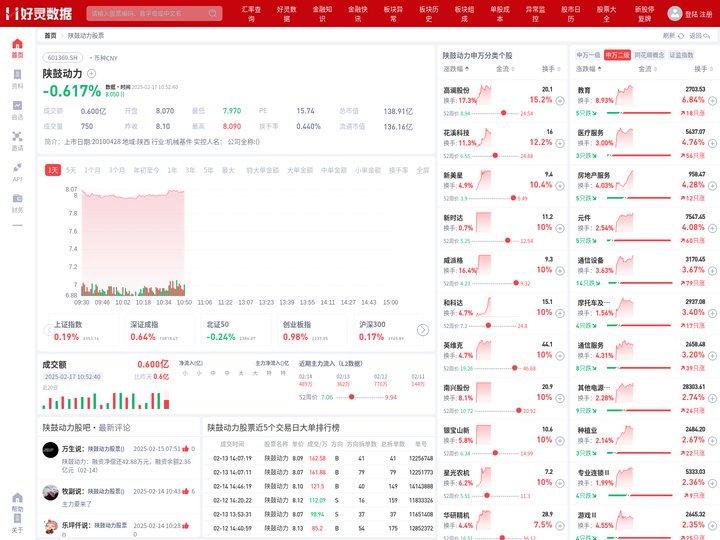
Task: Switch to 同花顺概念 tab
Action: pyautogui.click(x=649, y=55)
